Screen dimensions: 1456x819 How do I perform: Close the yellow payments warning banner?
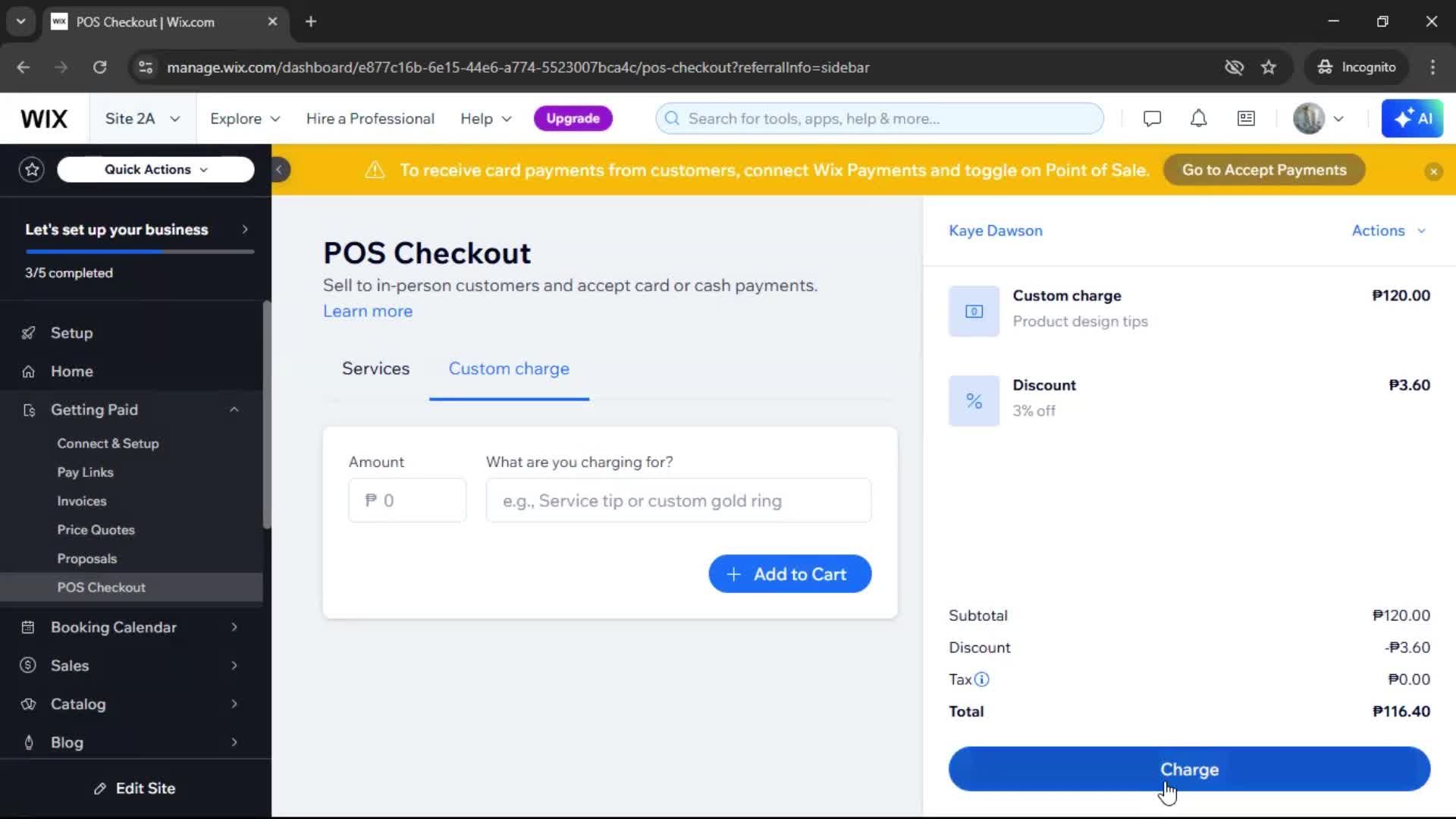point(1433,171)
